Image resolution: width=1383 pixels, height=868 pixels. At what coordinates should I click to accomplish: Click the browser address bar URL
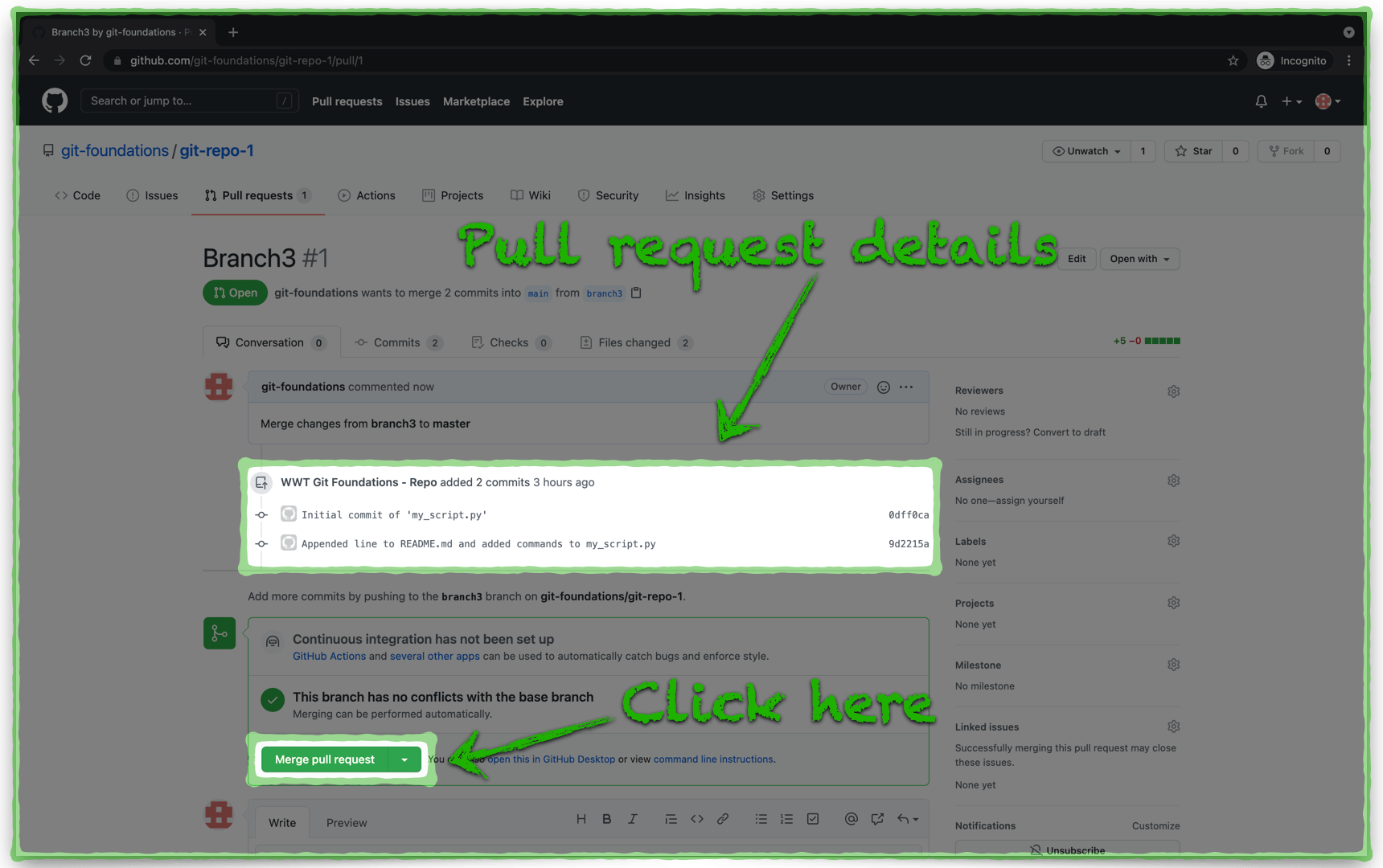tap(246, 60)
